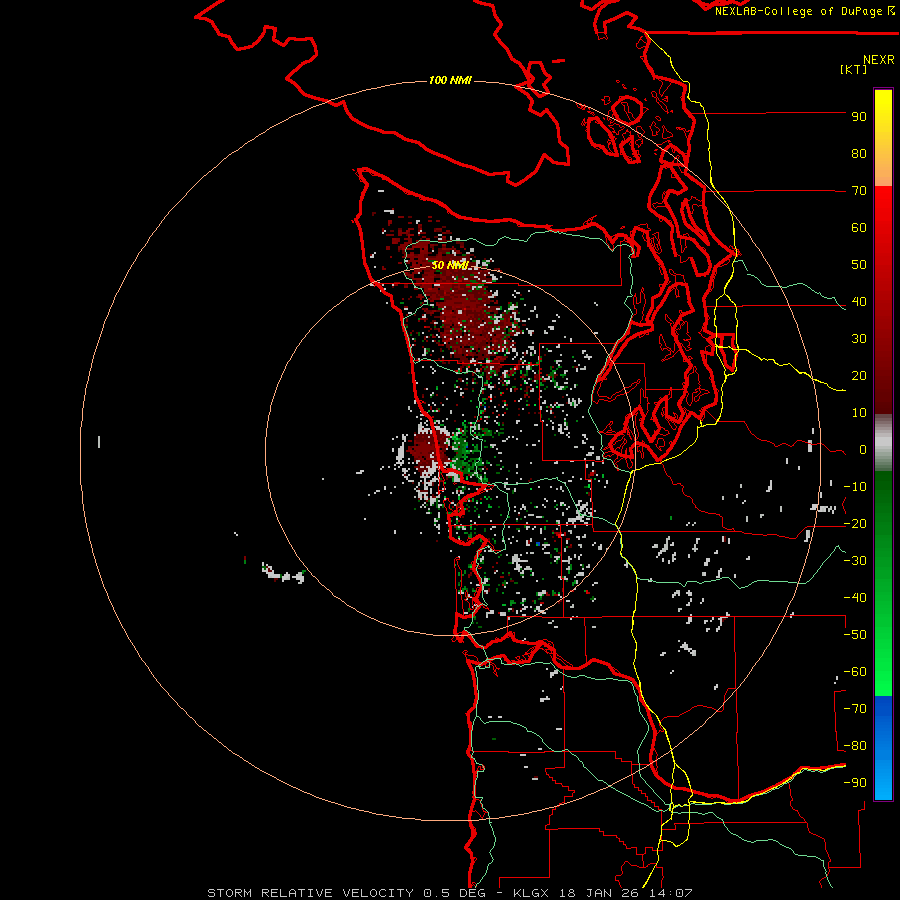900x900 pixels.
Task: Select the -10 scale value
Action: [x=855, y=487]
